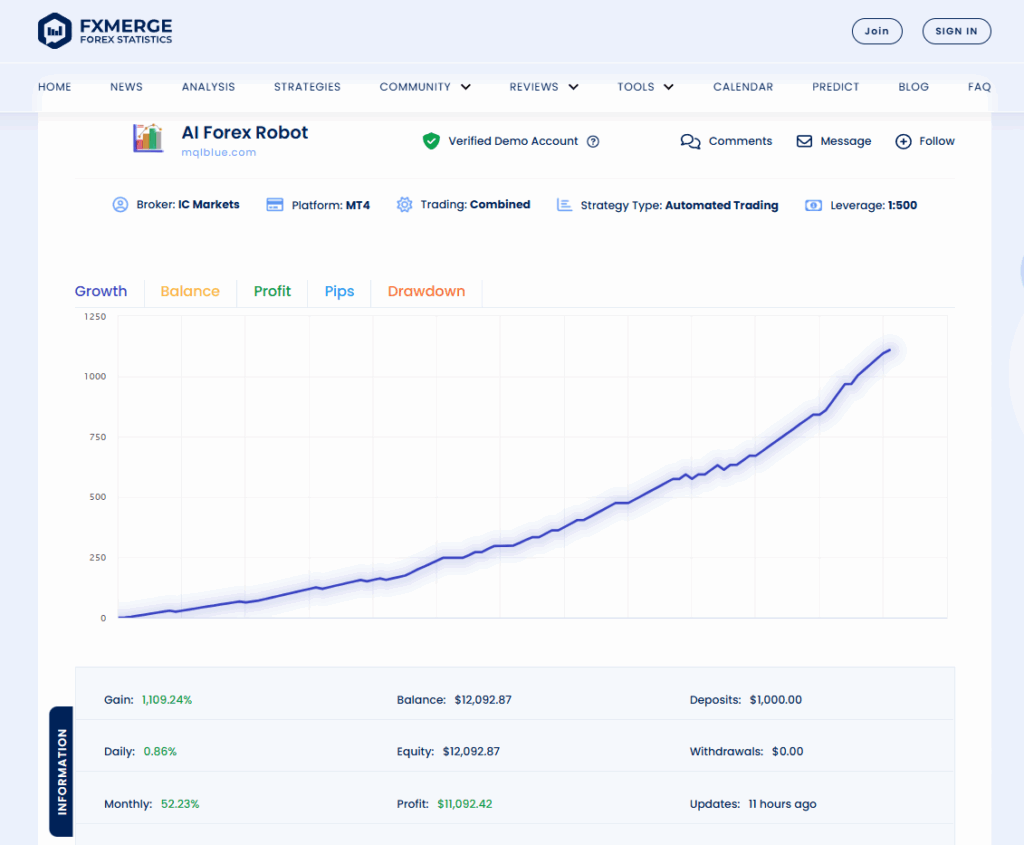The height and width of the screenshot is (845, 1024).
Task: Click the growth line's end point on chart
Action: pyautogui.click(x=889, y=351)
